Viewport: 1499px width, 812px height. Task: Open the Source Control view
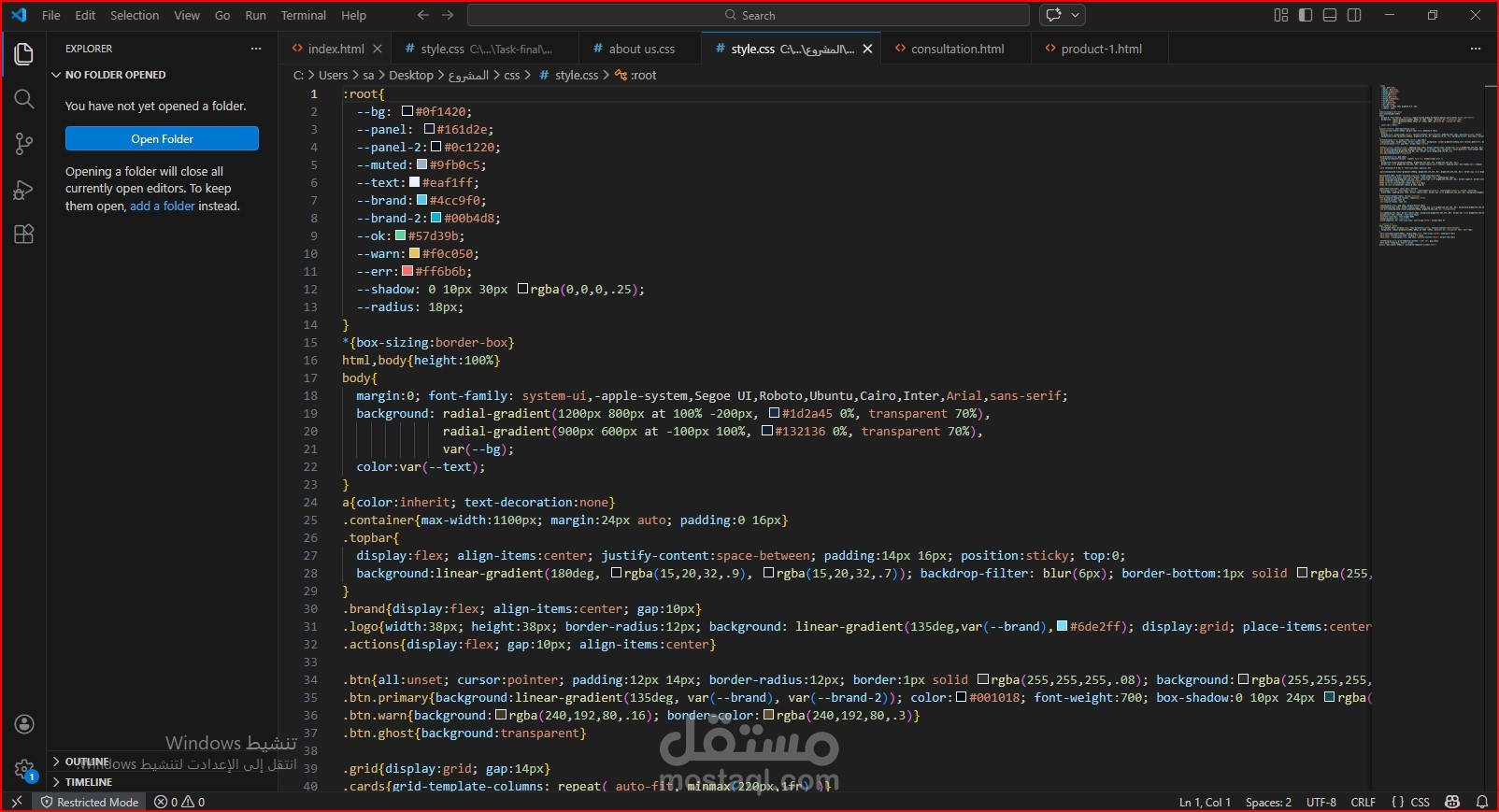pyautogui.click(x=24, y=144)
